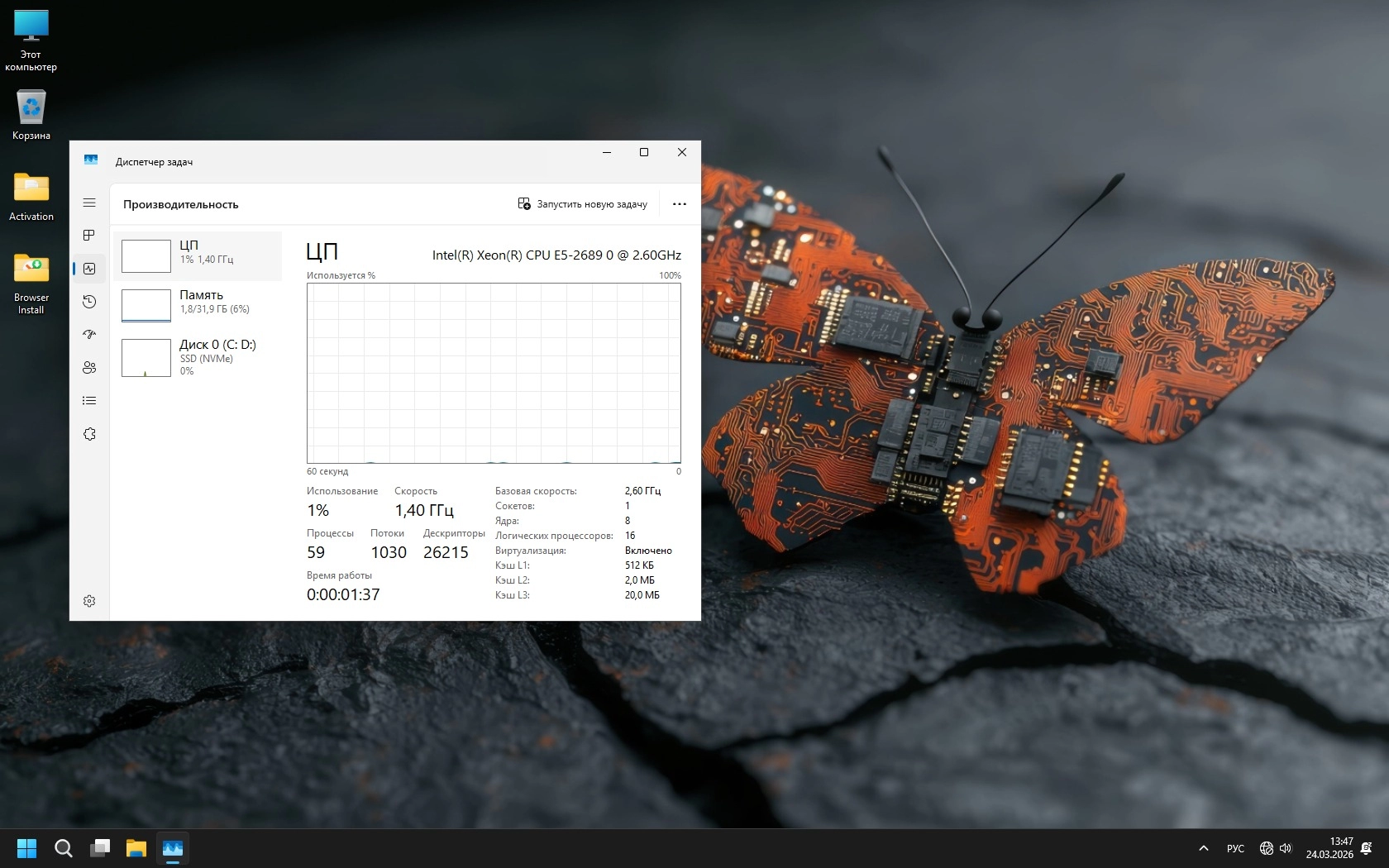Image resolution: width=1389 pixels, height=868 pixels.
Task: Open the Users icon in sidebar
Action: (89, 368)
